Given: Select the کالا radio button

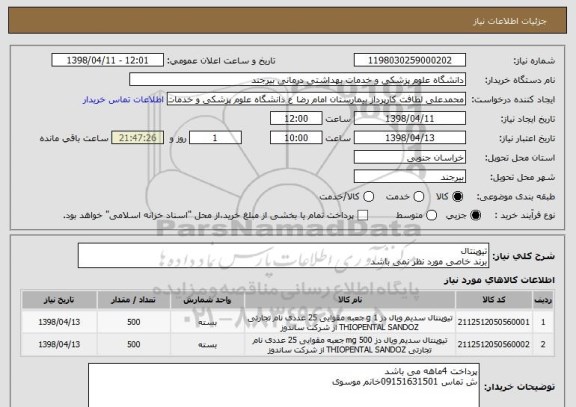Looking at the screenshot, I should (x=457, y=197).
